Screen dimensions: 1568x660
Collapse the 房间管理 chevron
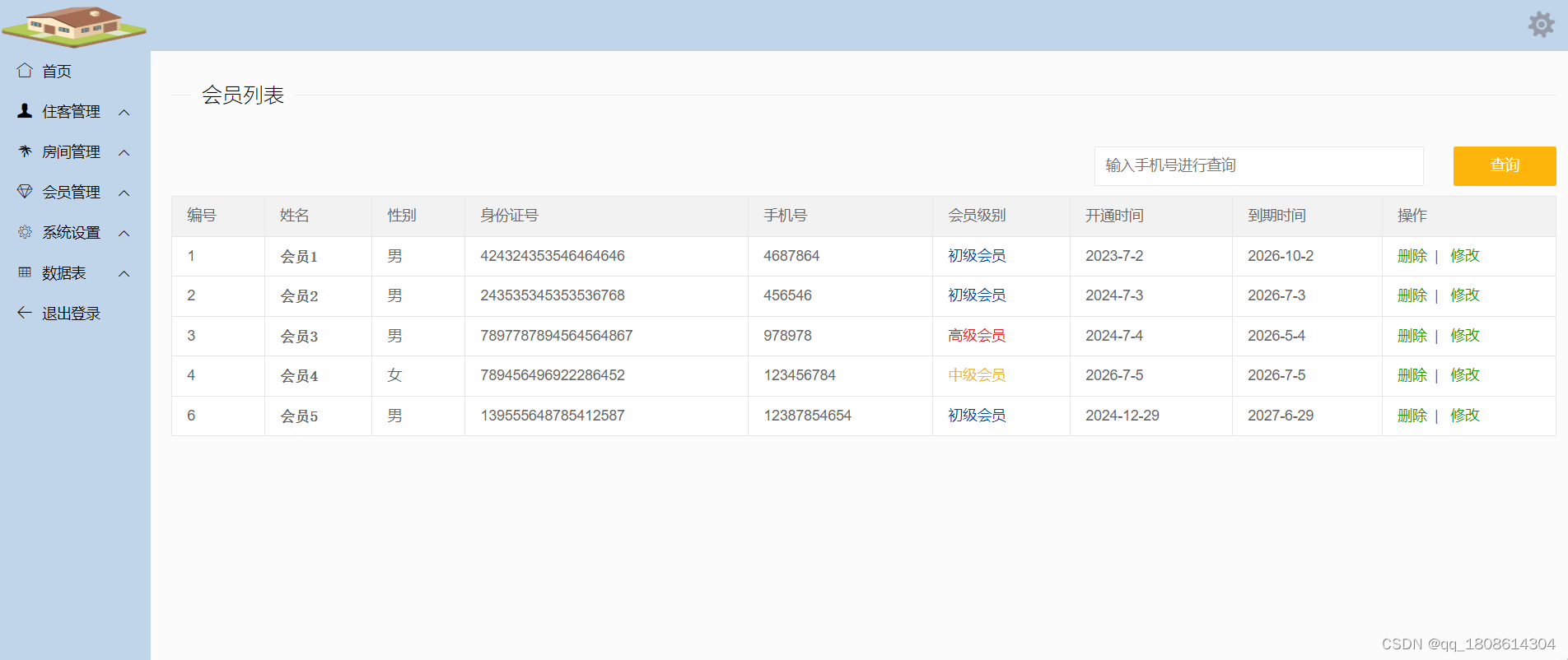coord(124,152)
